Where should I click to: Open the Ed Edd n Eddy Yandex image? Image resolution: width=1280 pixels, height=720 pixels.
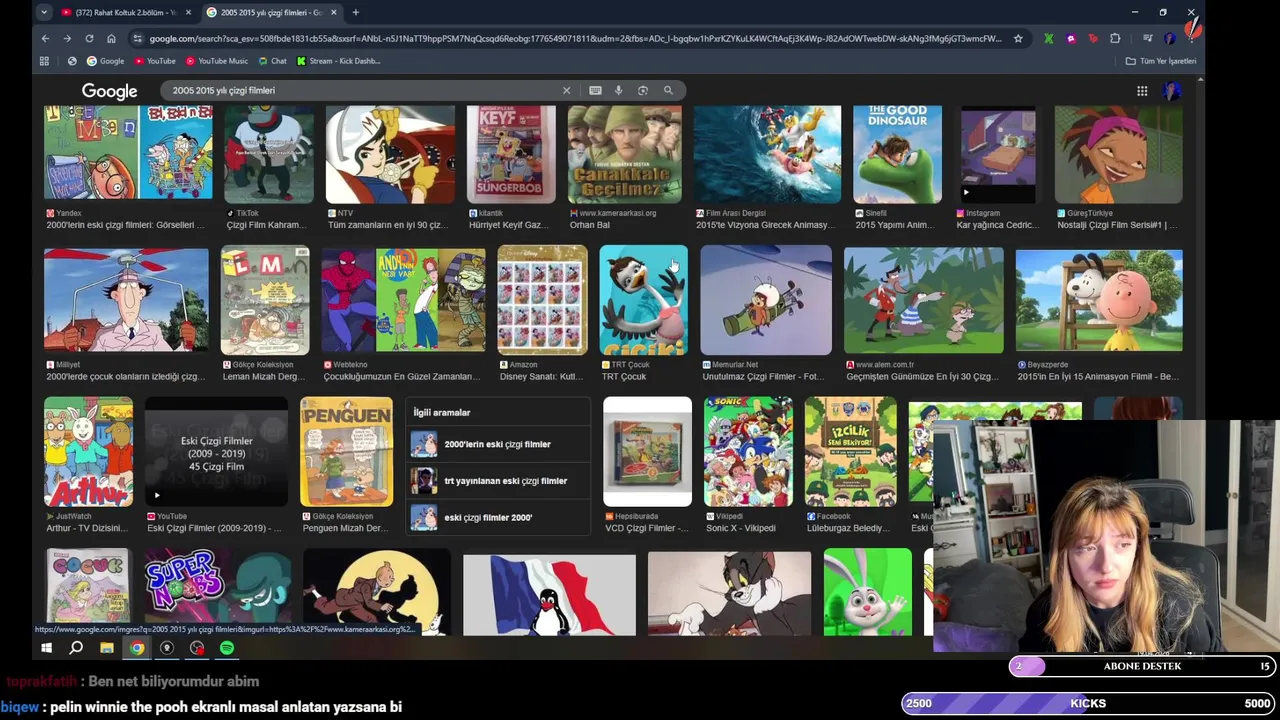(128, 154)
